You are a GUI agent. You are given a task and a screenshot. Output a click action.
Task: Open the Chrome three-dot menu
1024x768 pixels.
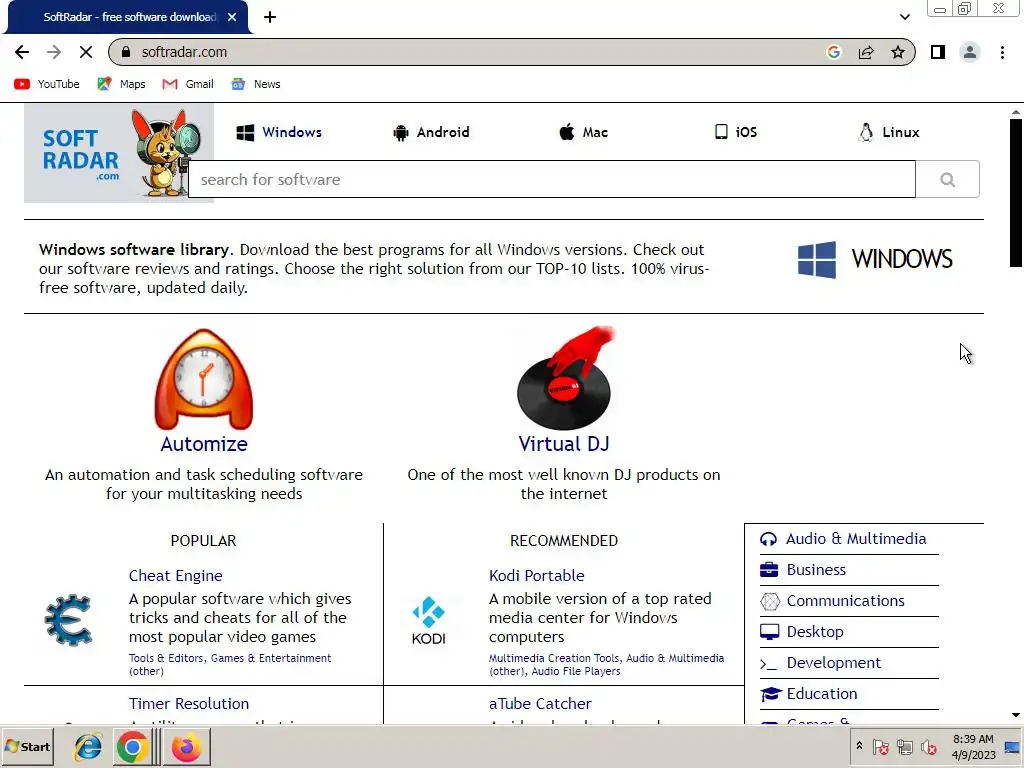click(x=1002, y=52)
